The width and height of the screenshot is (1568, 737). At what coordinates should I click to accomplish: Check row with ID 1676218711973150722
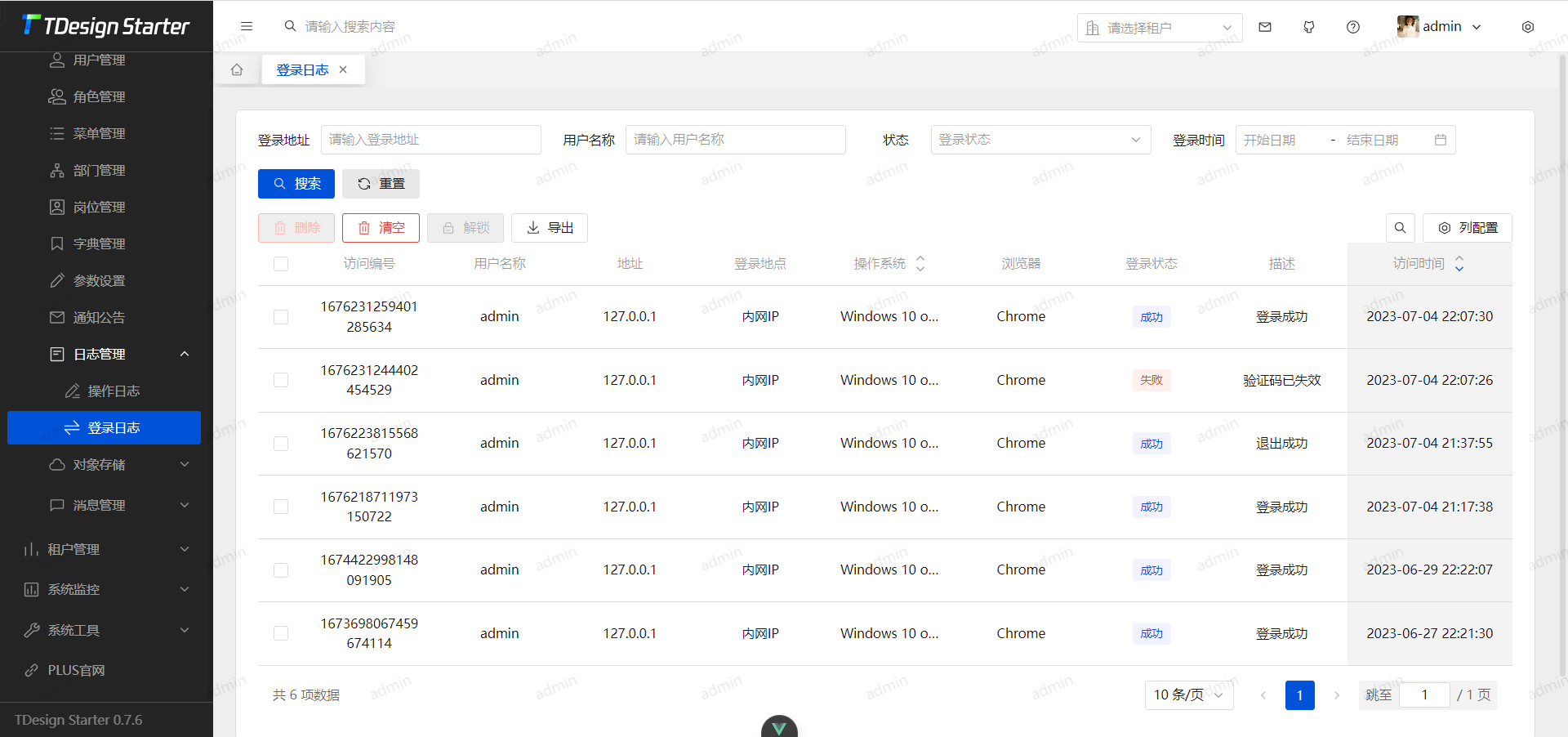(x=281, y=507)
